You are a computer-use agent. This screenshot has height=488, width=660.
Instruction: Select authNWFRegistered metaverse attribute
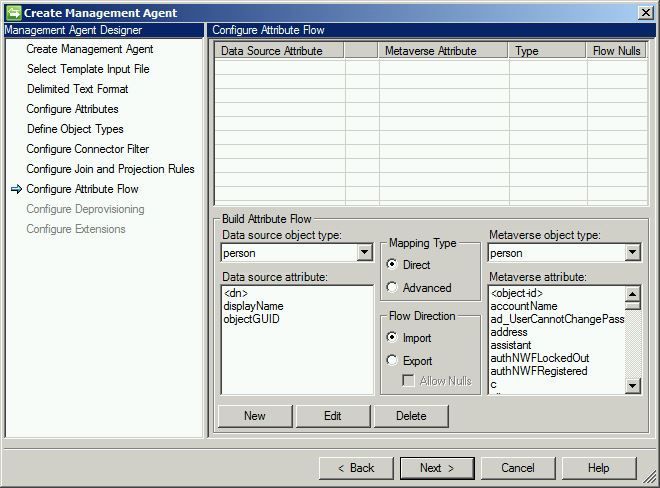539,371
